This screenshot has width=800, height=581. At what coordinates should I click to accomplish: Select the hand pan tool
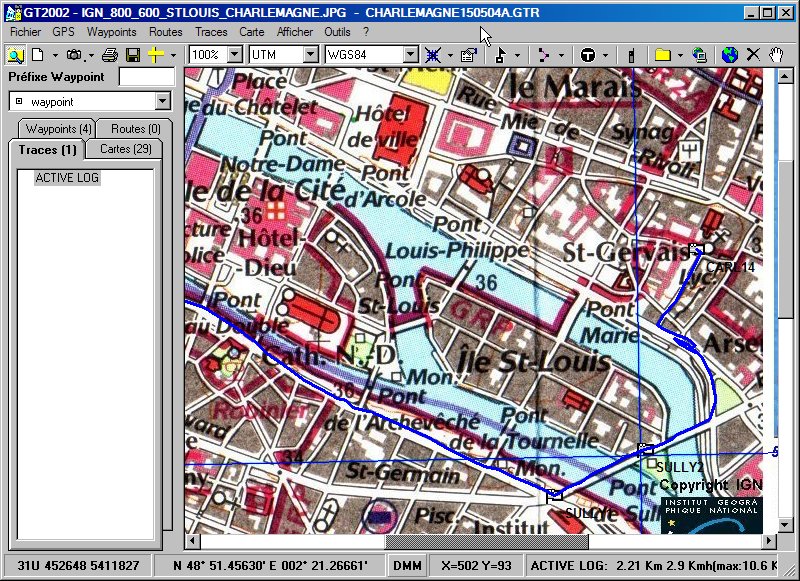776,55
